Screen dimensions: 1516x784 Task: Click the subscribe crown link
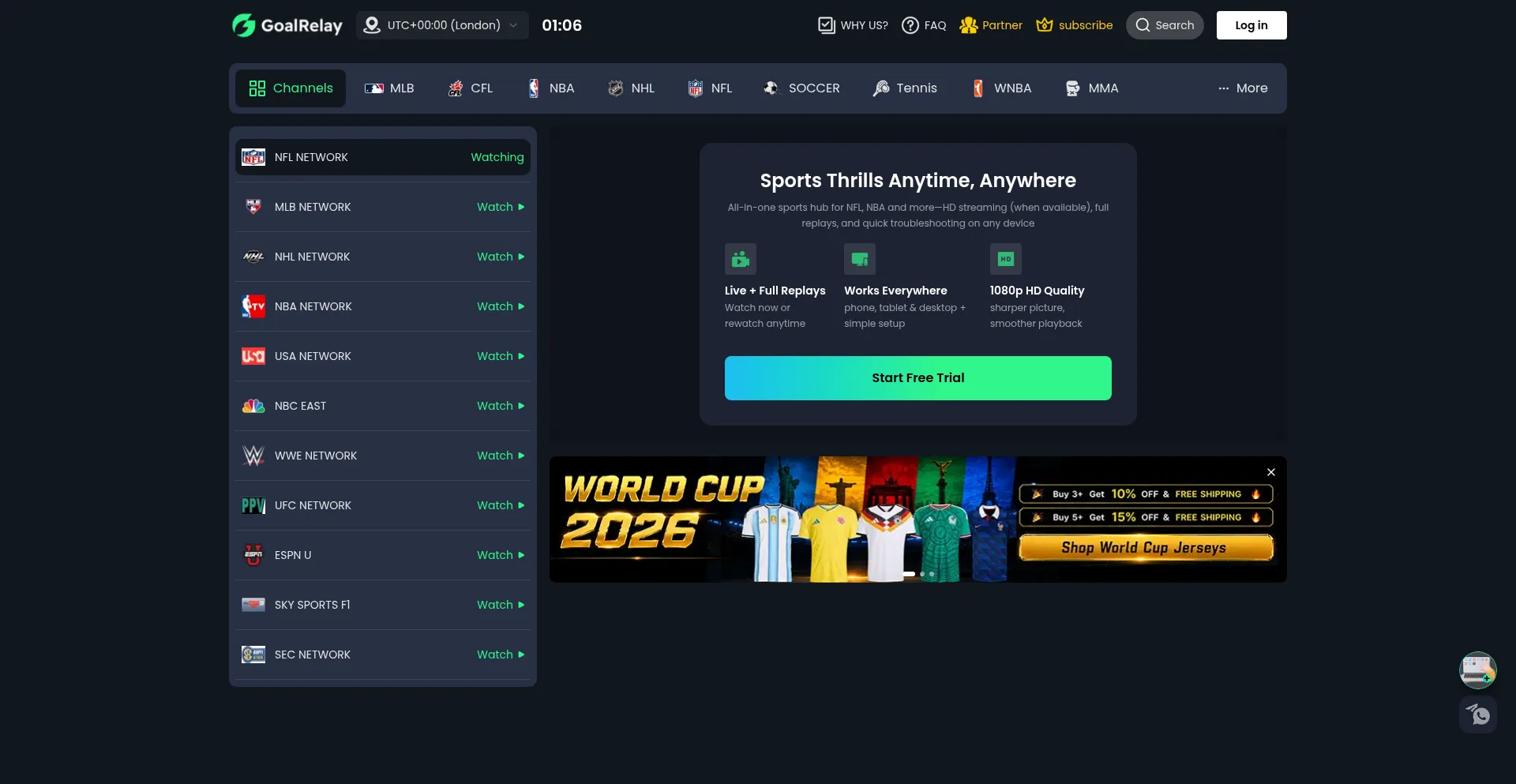point(1075,25)
